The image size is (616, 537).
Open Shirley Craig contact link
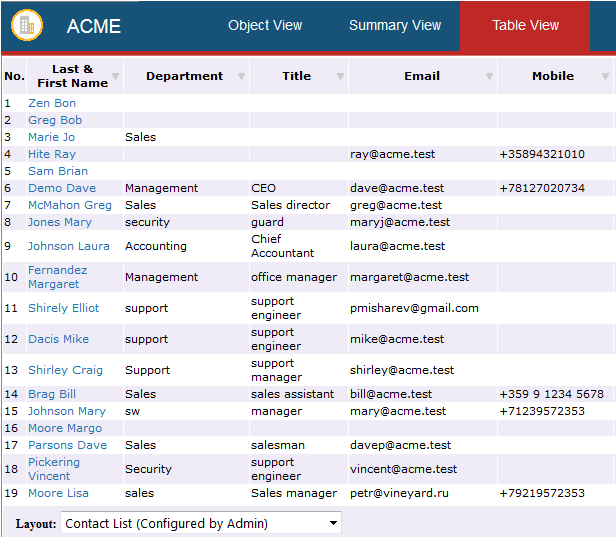[x=65, y=370]
